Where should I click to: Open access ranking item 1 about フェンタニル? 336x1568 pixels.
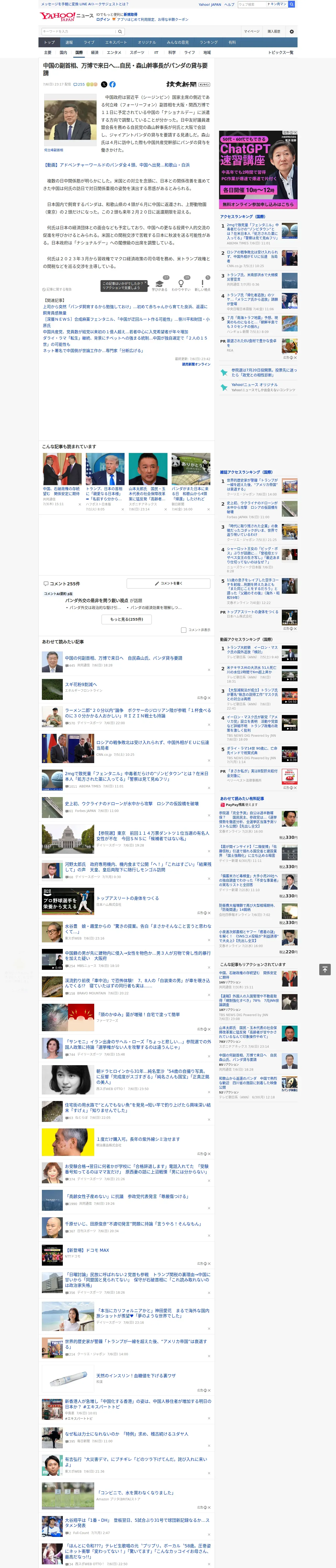coord(253,231)
